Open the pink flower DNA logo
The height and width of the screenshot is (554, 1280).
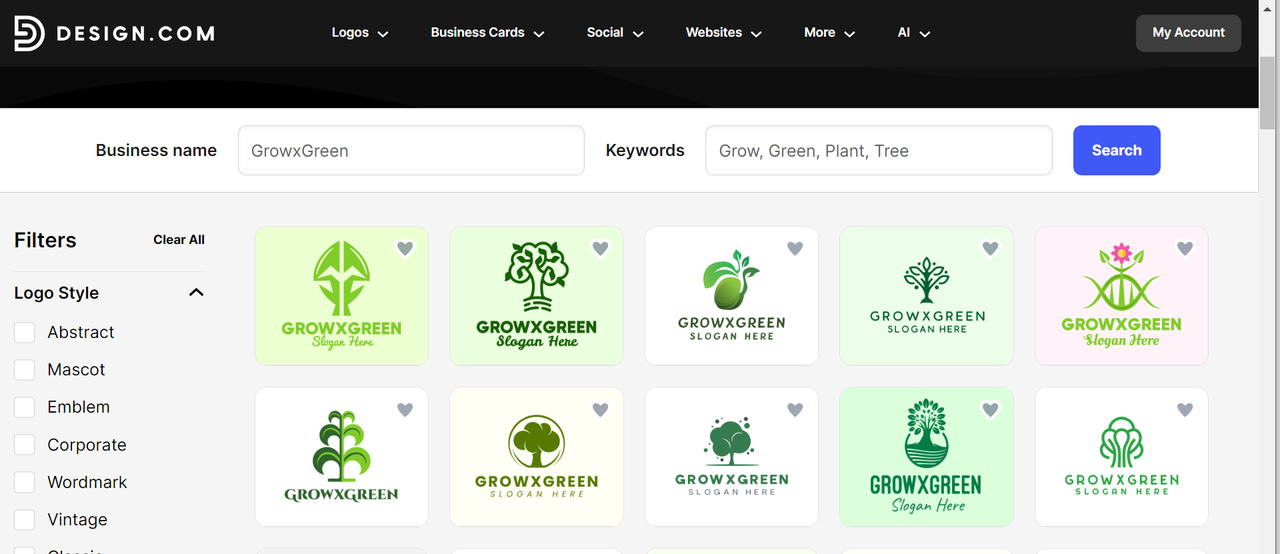tap(1122, 296)
